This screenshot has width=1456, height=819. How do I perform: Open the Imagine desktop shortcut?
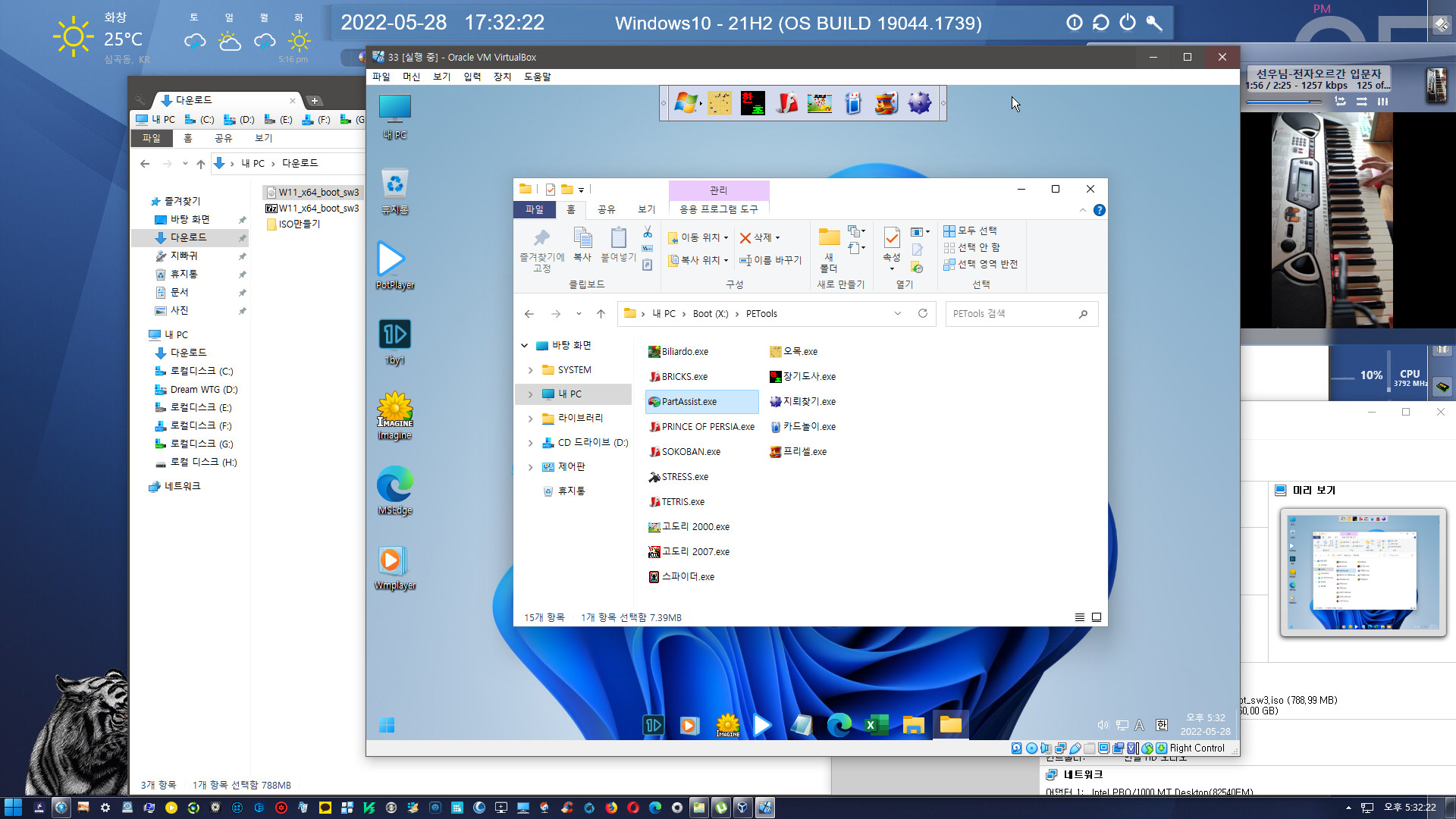coord(394,416)
